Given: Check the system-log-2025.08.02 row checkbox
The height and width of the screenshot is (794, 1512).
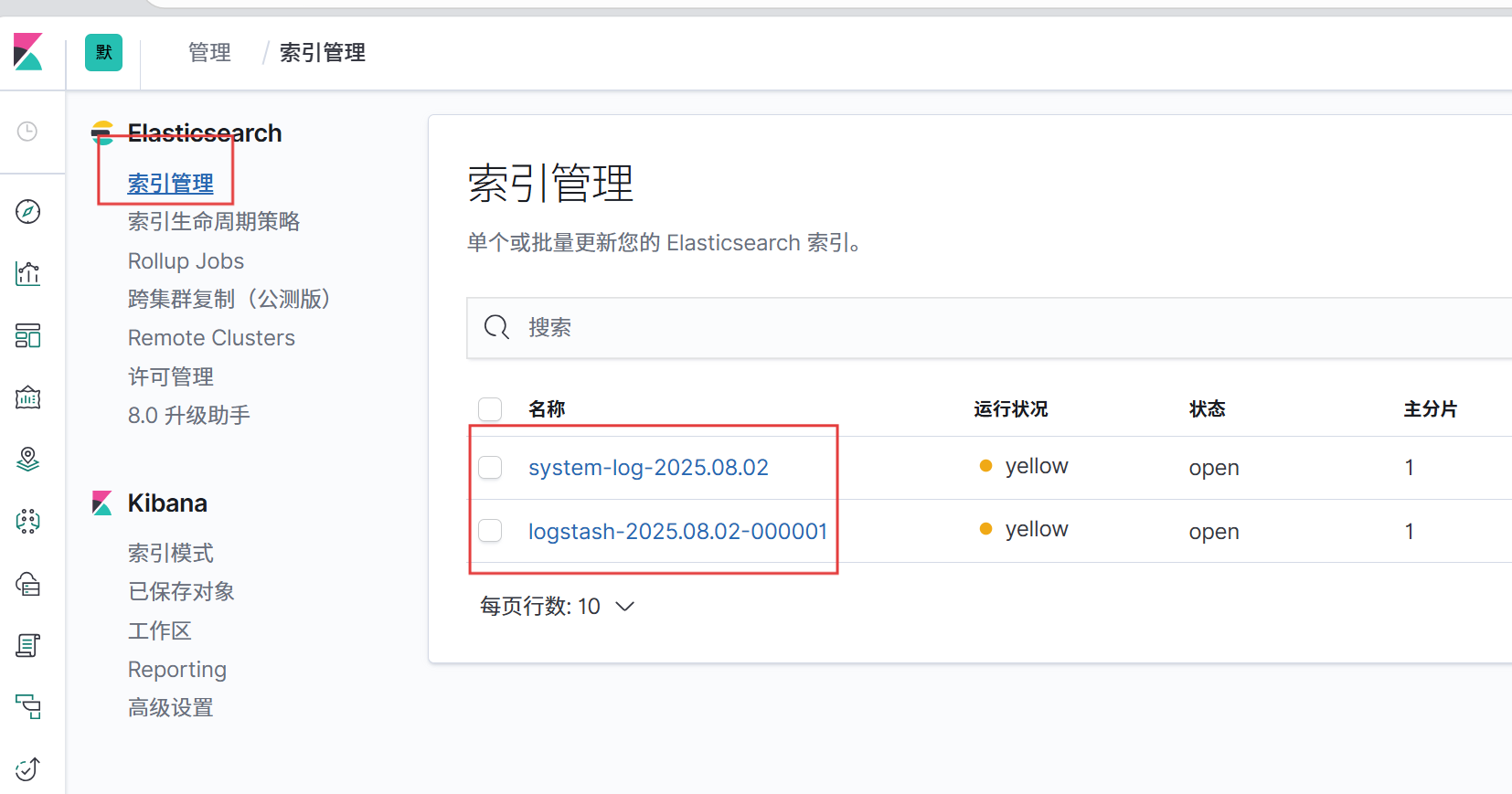Looking at the screenshot, I should (x=490, y=467).
